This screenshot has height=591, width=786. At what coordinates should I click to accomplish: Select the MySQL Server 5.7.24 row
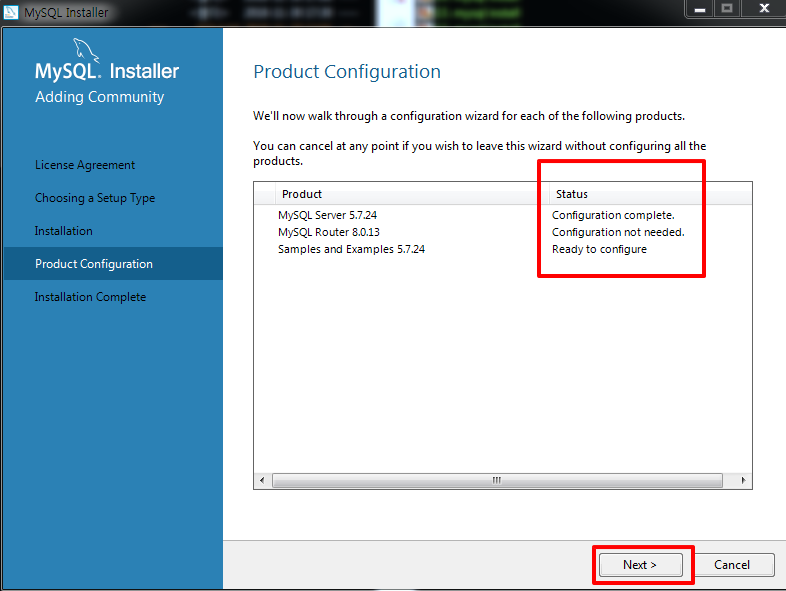(x=503, y=215)
